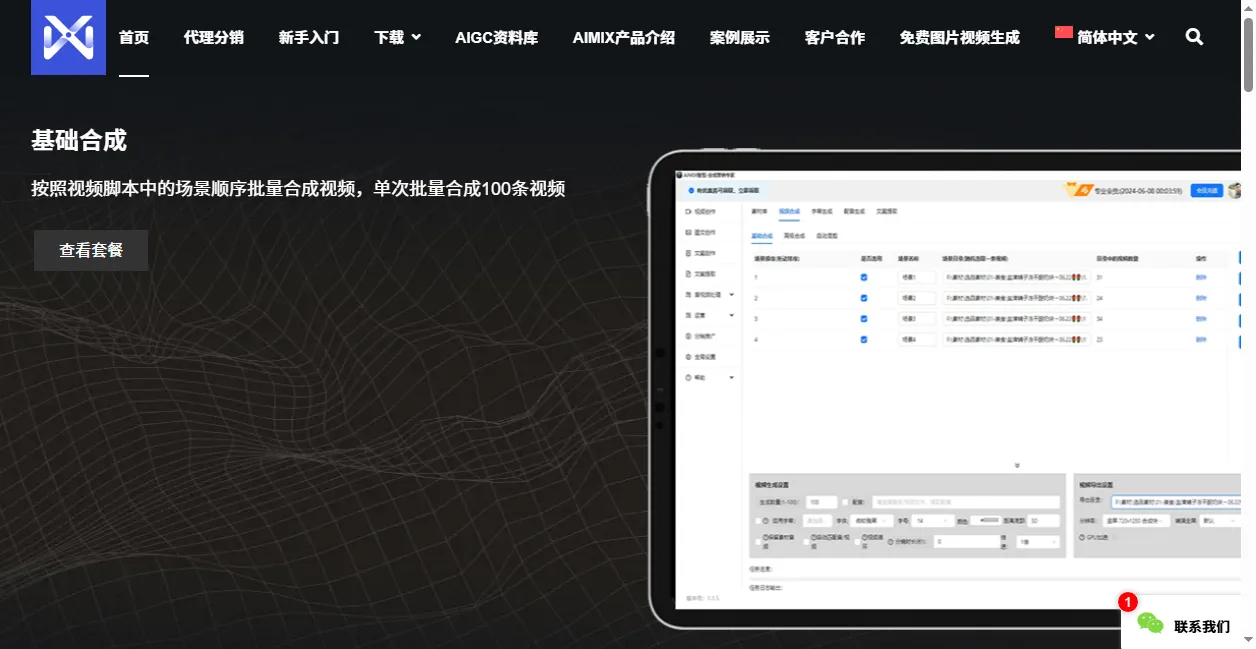Open search with the magnifying glass icon
Screen dimensions: 1256x649
(1194, 37)
